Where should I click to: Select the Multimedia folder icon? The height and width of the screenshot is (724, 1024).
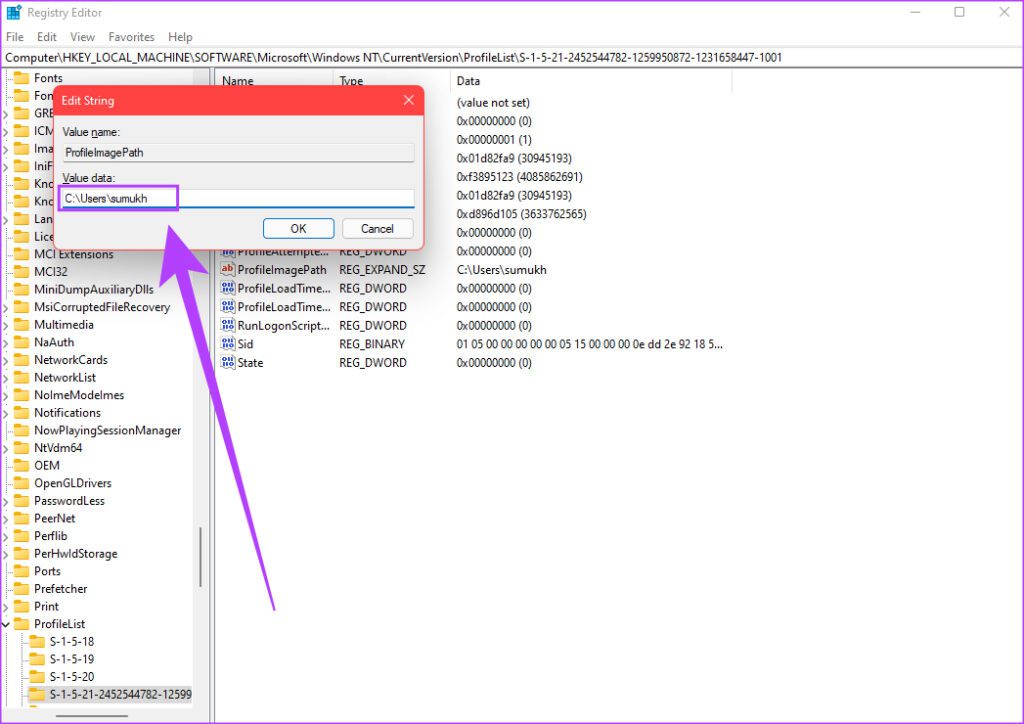click(x=22, y=324)
